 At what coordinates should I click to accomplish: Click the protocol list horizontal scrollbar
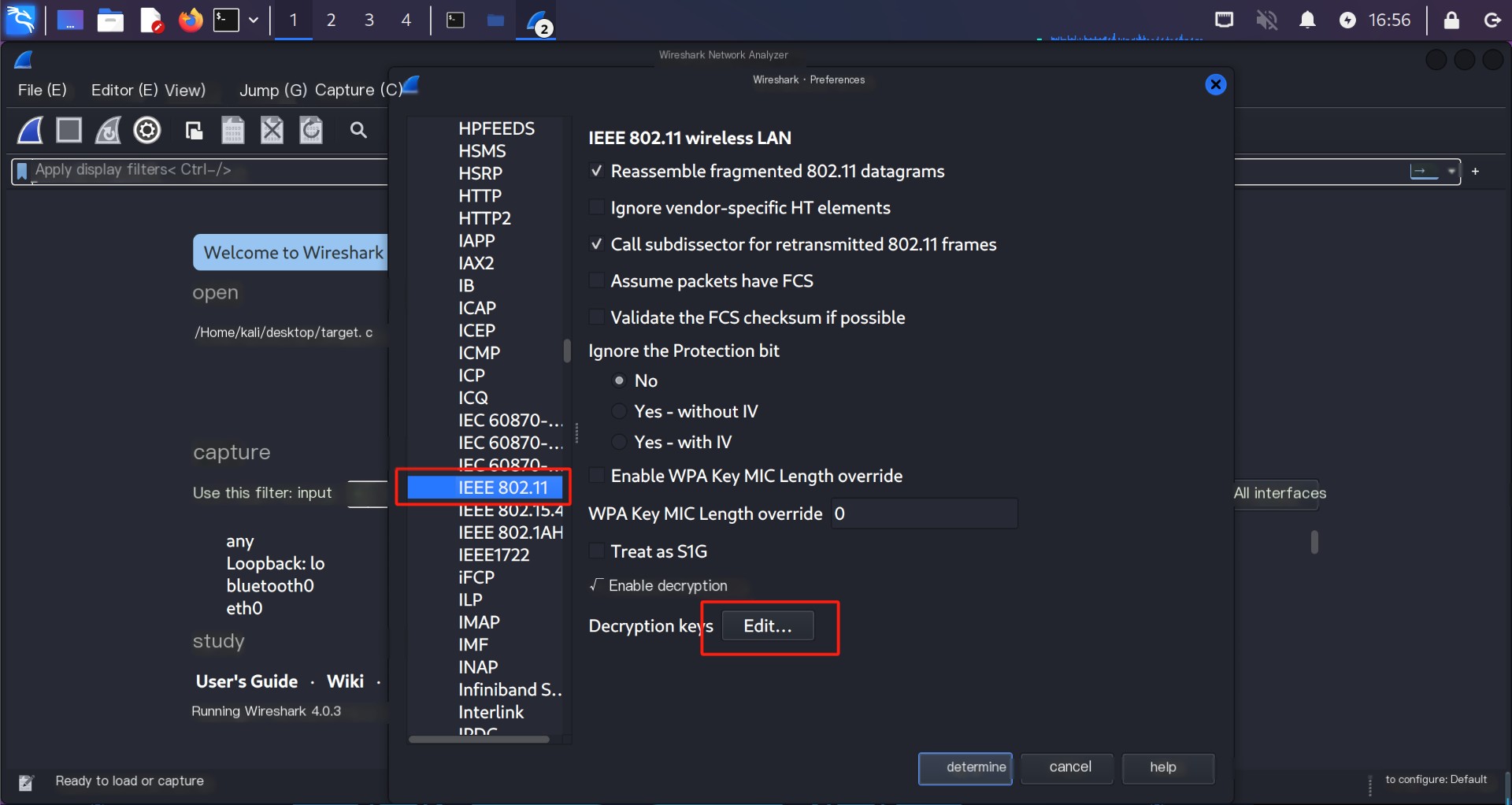coord(480,740)
